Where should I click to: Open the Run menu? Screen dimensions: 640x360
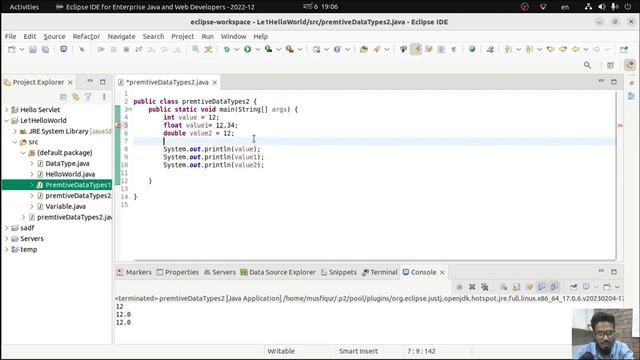pos(207,36)
